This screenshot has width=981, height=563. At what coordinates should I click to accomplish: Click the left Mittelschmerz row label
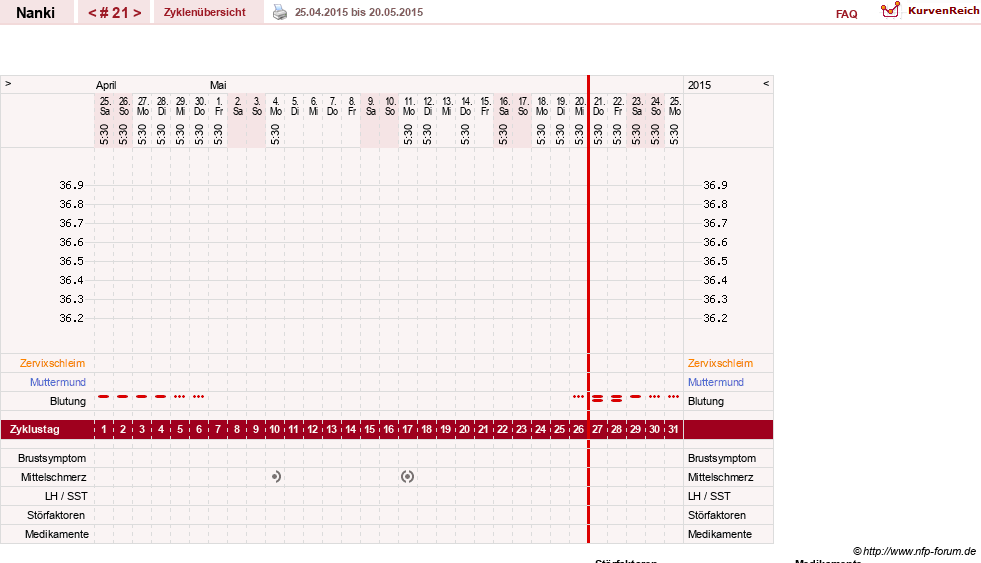pyautogui.click(x=53, y=477)
